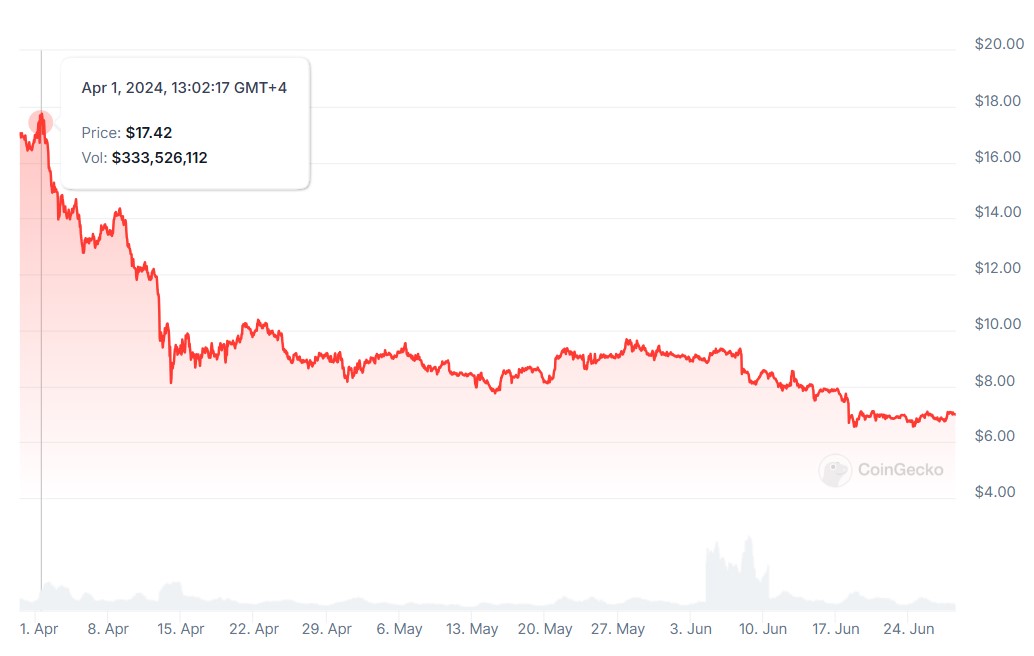This screenshot has width=1034, height=656.
Task: Click the CoinGecko watermark text
Action: tap(900, 469)
